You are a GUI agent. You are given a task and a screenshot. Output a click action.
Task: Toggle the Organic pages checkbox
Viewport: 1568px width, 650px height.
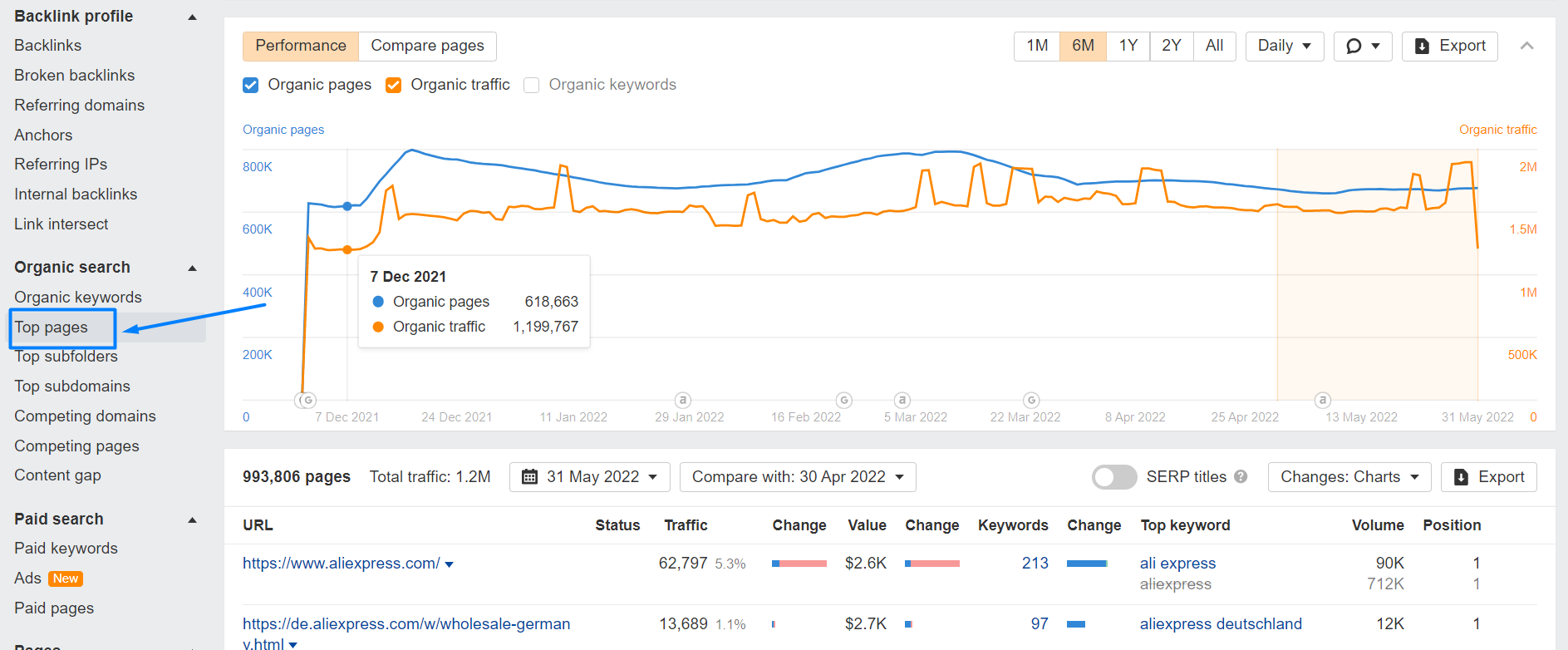tap(251, 85)
